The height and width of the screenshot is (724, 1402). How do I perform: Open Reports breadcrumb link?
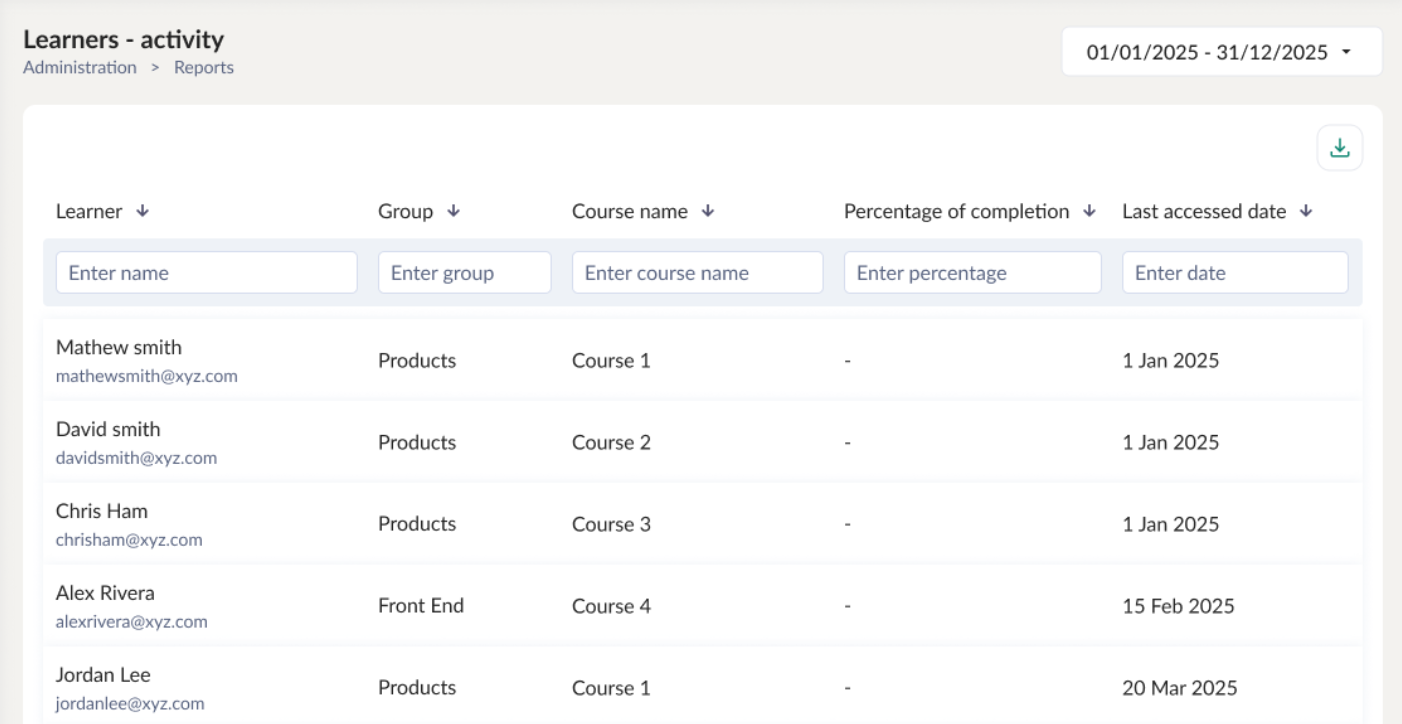(x=204, y=68)
